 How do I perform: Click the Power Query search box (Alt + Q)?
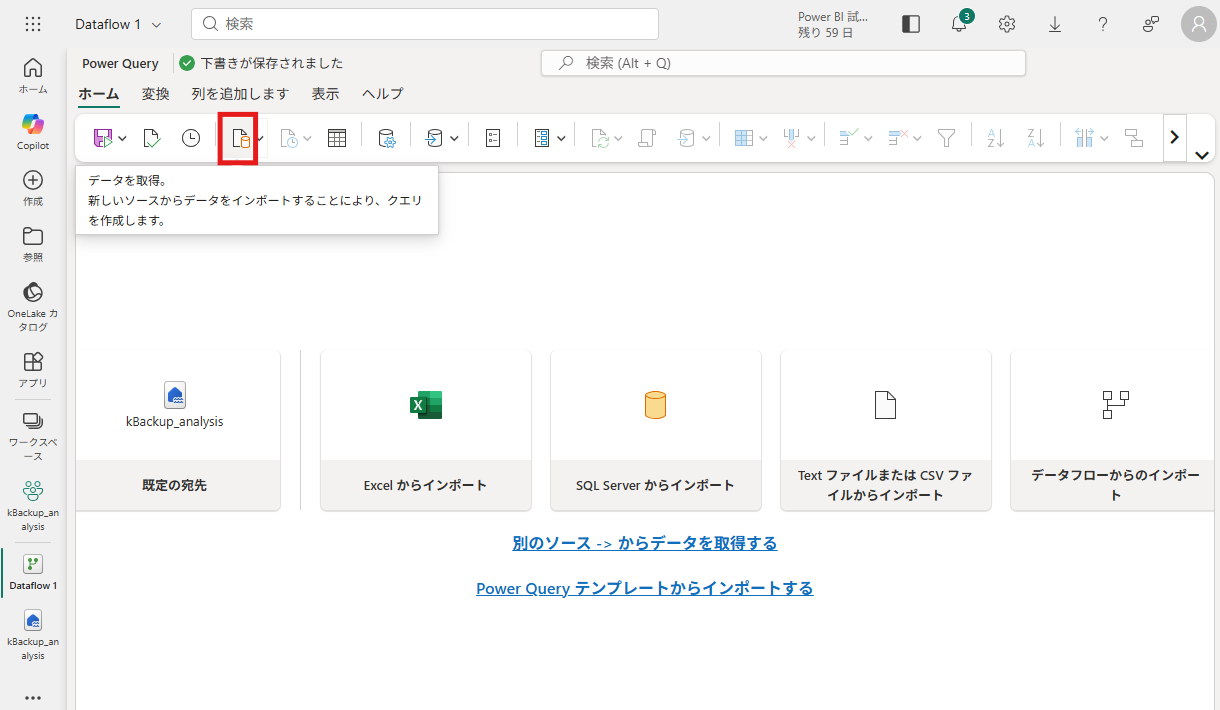[783, 63]
